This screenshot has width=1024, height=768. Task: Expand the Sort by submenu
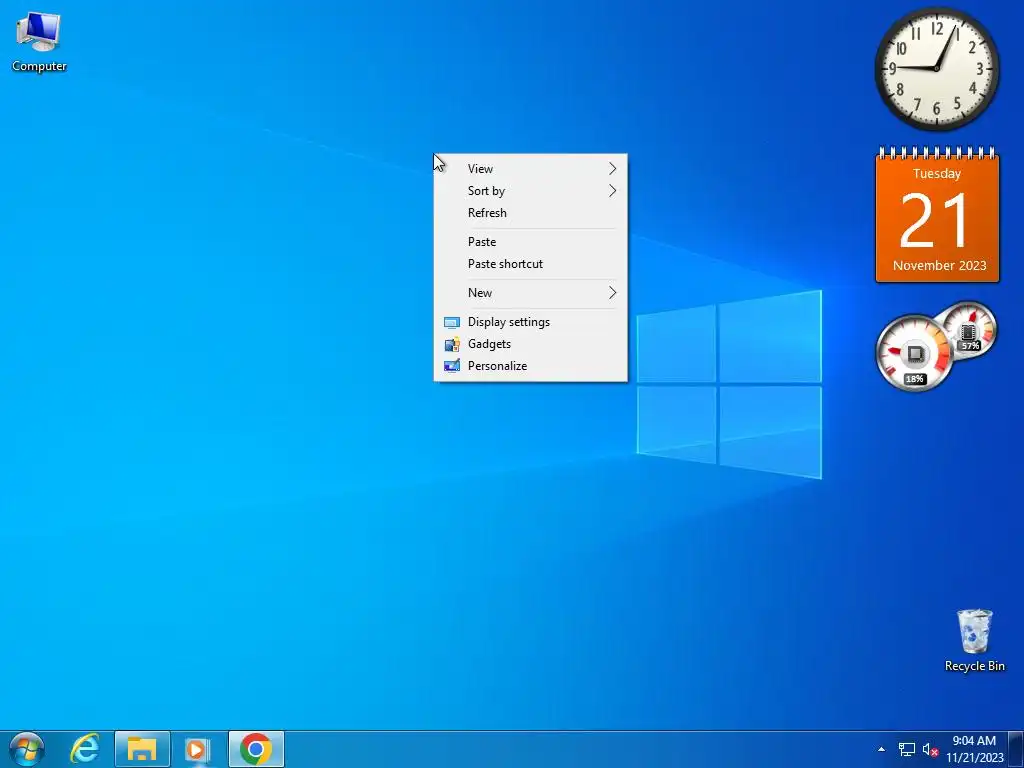[530, 191]
